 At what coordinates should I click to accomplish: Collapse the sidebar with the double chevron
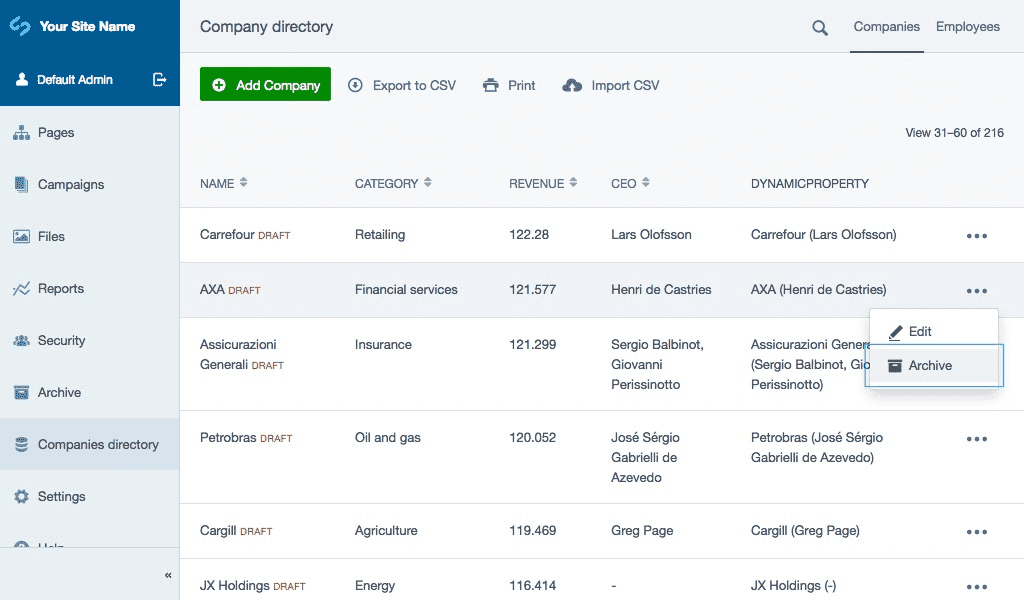click(x=168, y=575)
